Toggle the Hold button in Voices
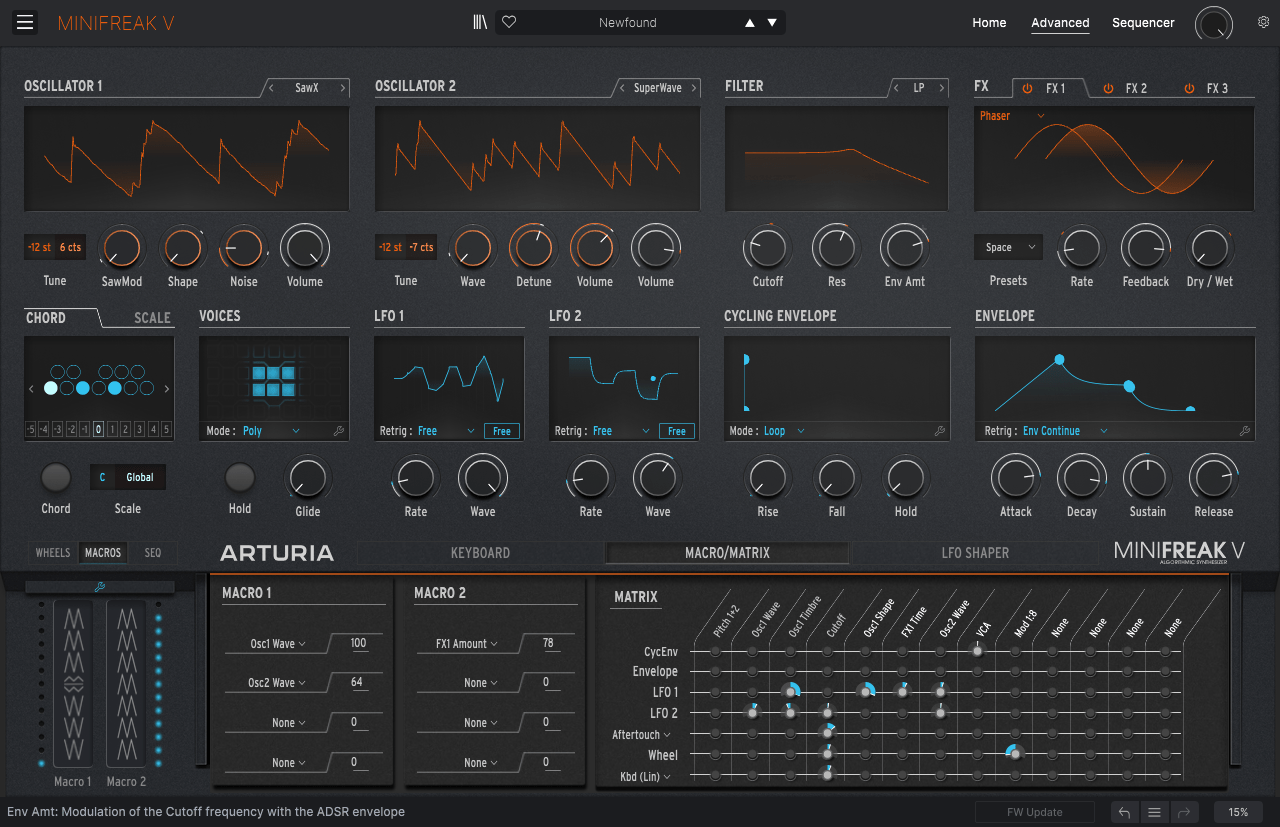1280x827 pixels. 239,479
